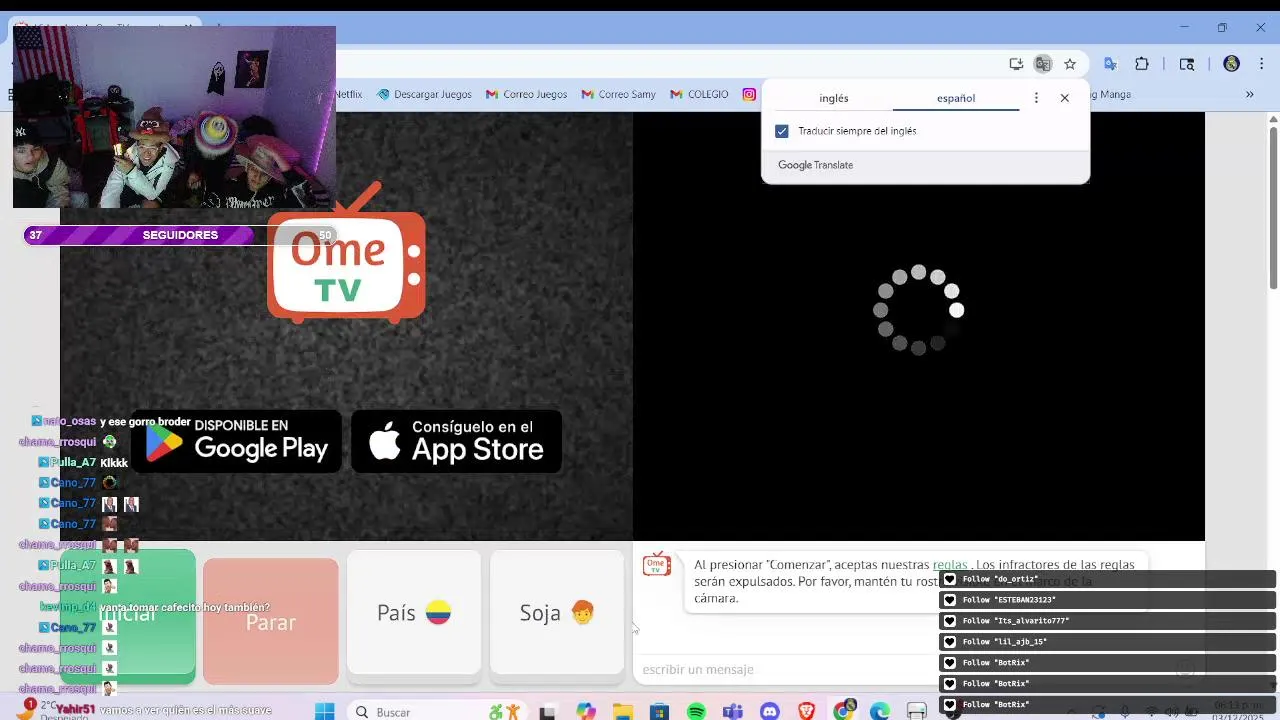
Task: Click Pulla_A7 chat message 'Klkkk'
Action: (x=114, y=463)
